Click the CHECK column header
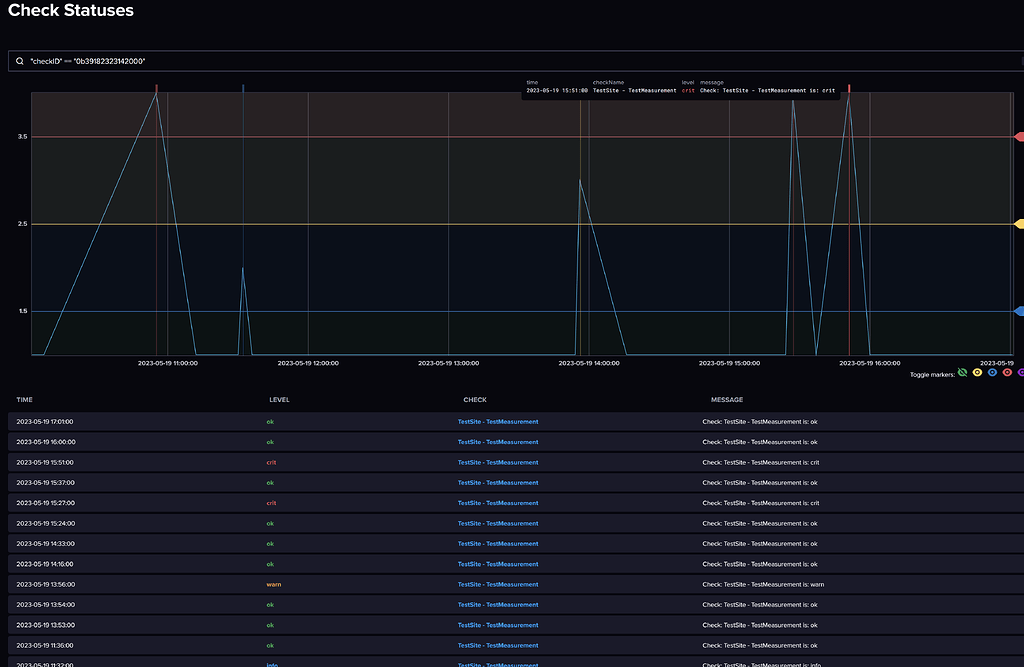The image size is (1024, 667). (475, 400)
